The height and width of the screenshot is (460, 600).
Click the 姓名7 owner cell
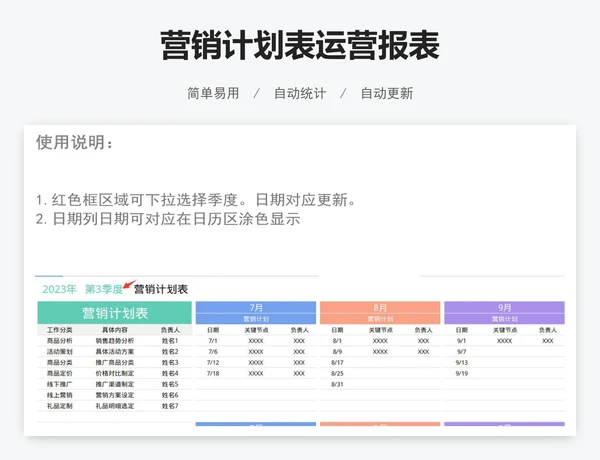point(170,406)
